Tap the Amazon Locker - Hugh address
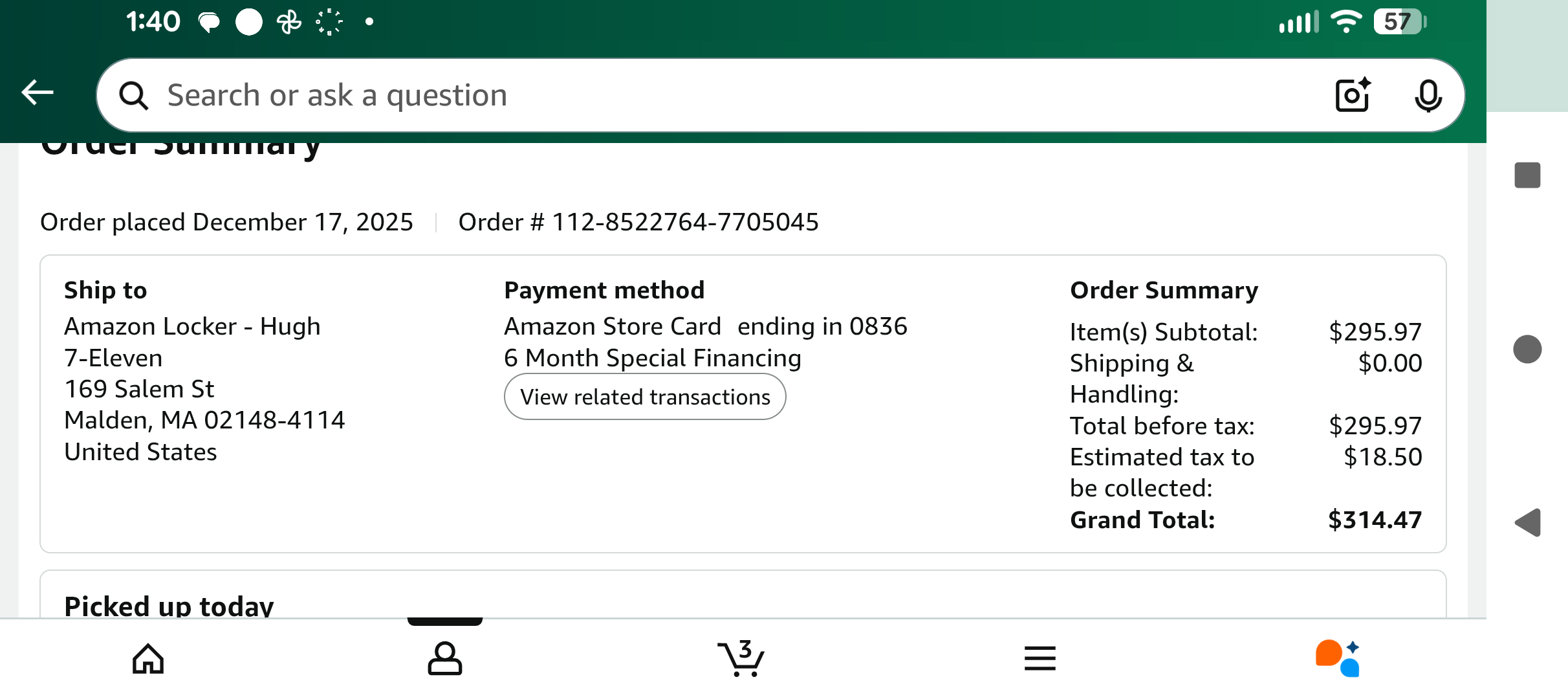 click(192, 326)
